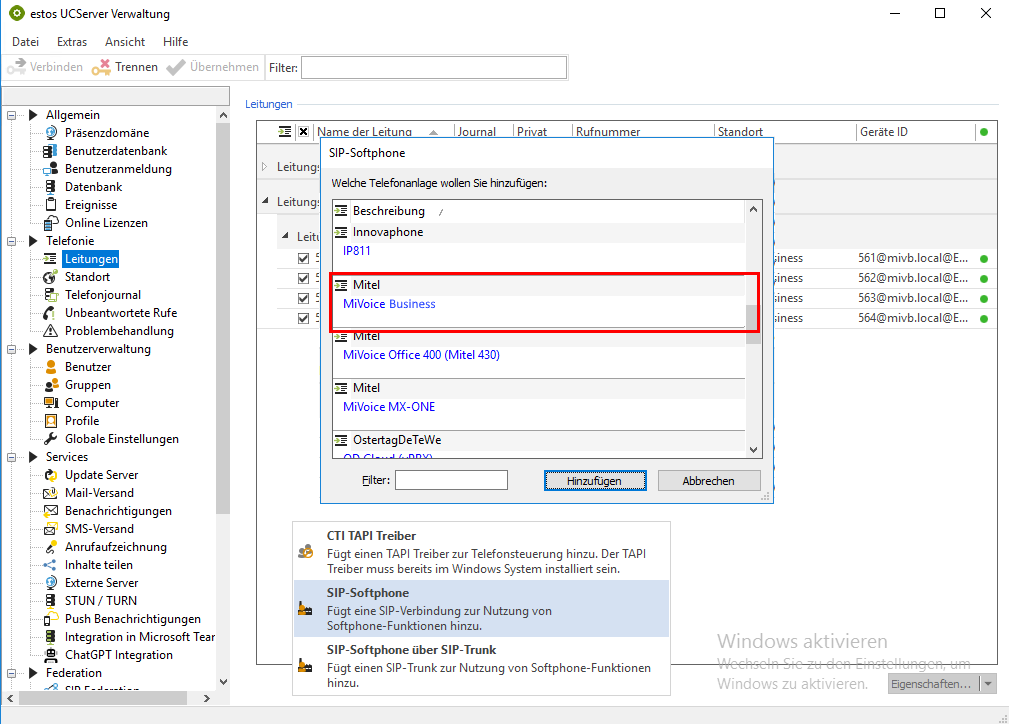Open Globale Einstellungen via wrench icon
This screenshot has height=724, width=1009.
coord(48,438)
